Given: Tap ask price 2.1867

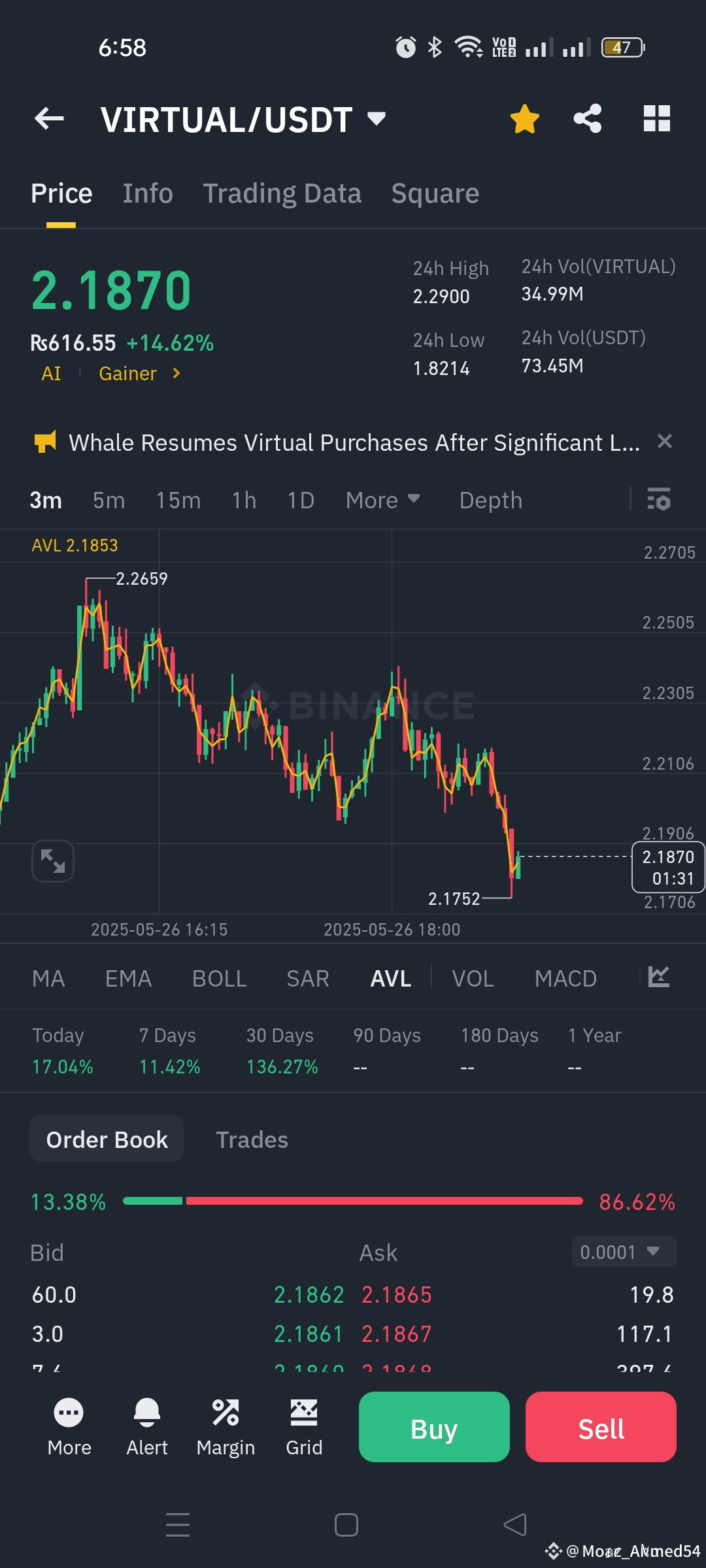Looking at the screenshot, I should click(x=397, y=1334).
